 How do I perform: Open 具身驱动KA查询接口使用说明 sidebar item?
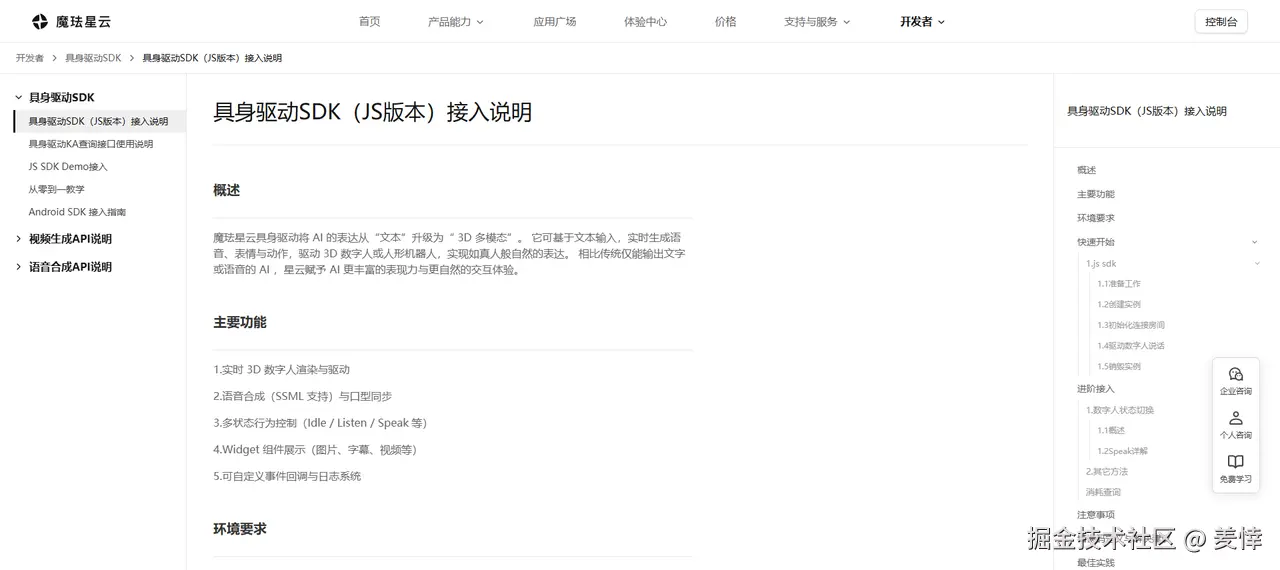click(91, 144)
